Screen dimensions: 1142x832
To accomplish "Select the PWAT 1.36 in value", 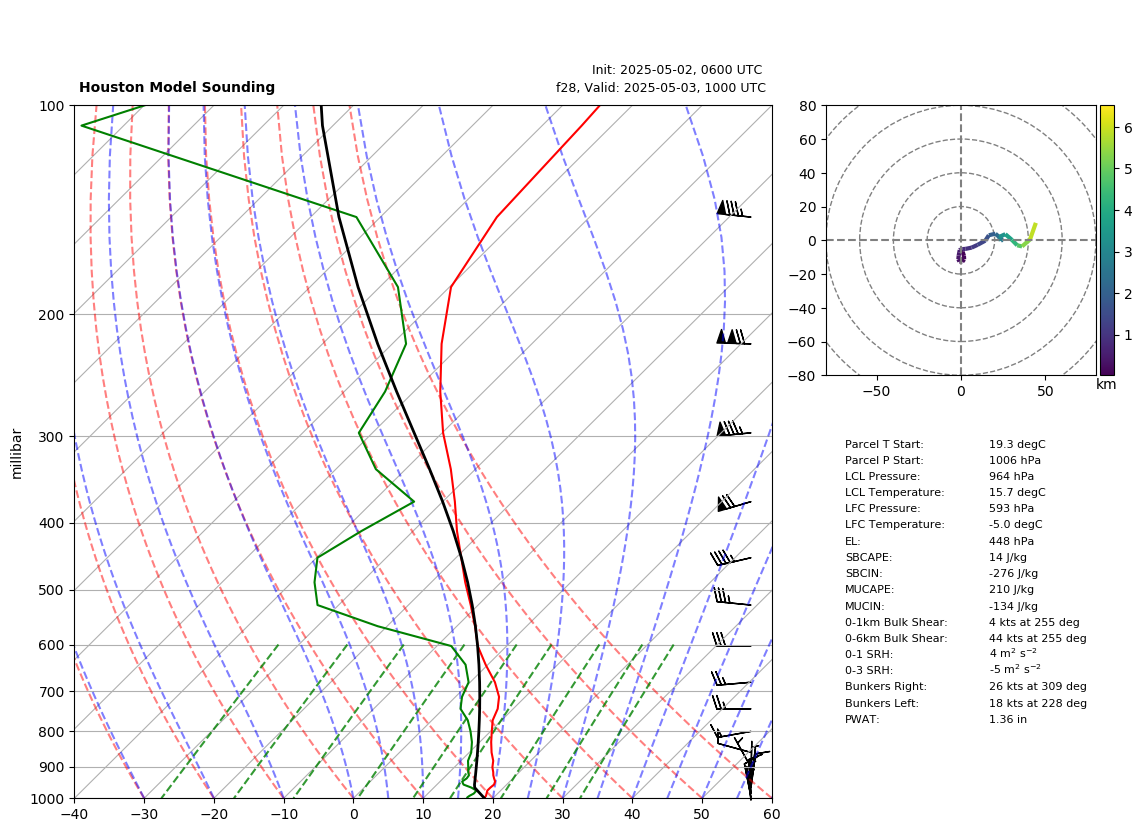I will pos(1006,719).
